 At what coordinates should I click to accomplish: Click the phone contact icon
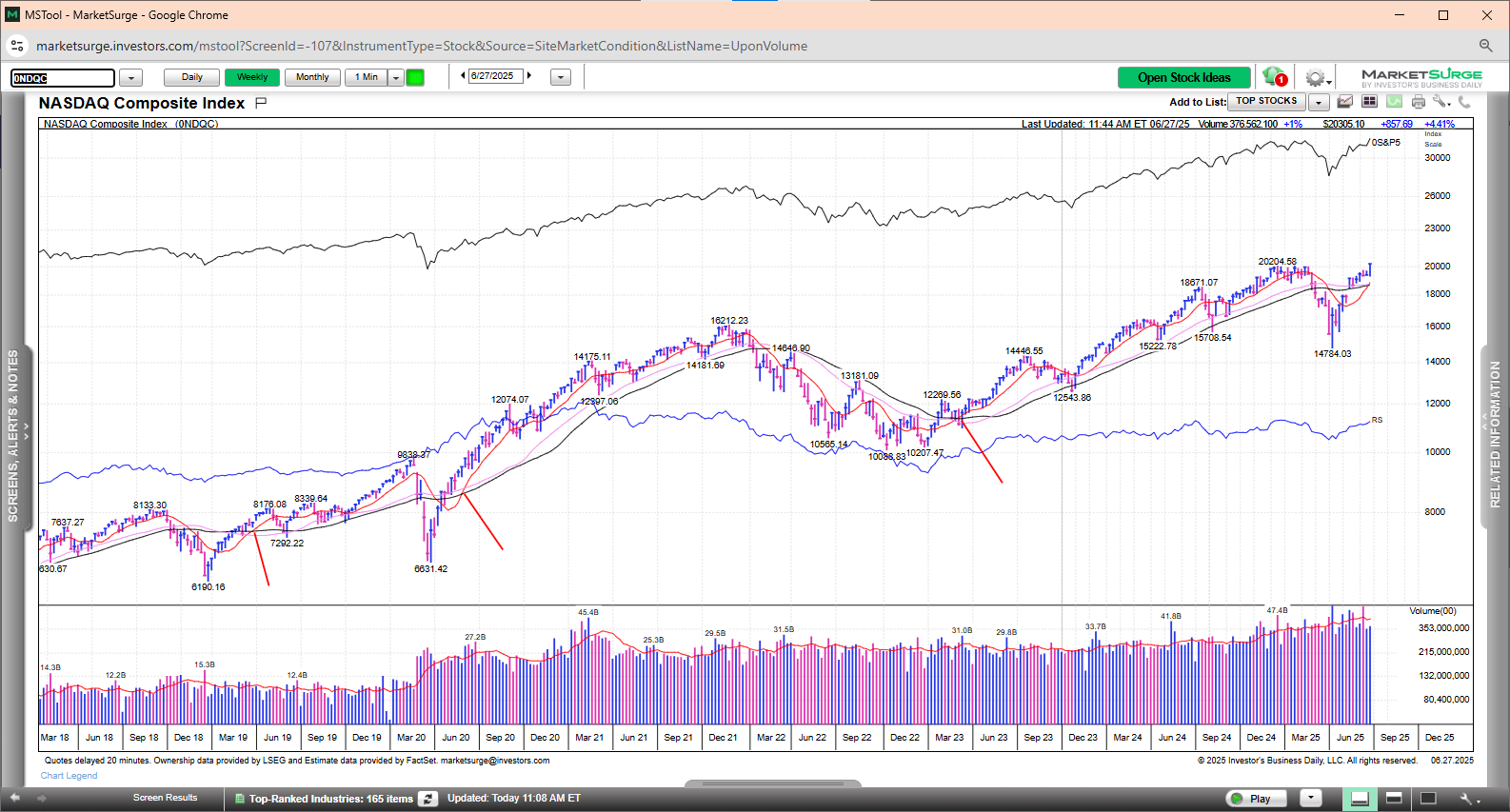coord(1464,102)
